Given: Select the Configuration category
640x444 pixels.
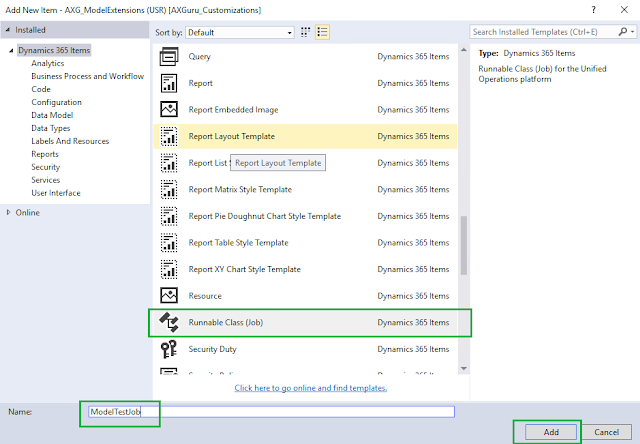Looking at the screenshot, I should pos(56,102).
